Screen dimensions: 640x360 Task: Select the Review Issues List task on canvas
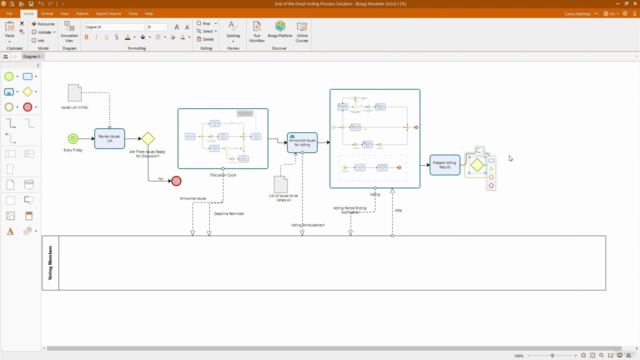(109, 138)
